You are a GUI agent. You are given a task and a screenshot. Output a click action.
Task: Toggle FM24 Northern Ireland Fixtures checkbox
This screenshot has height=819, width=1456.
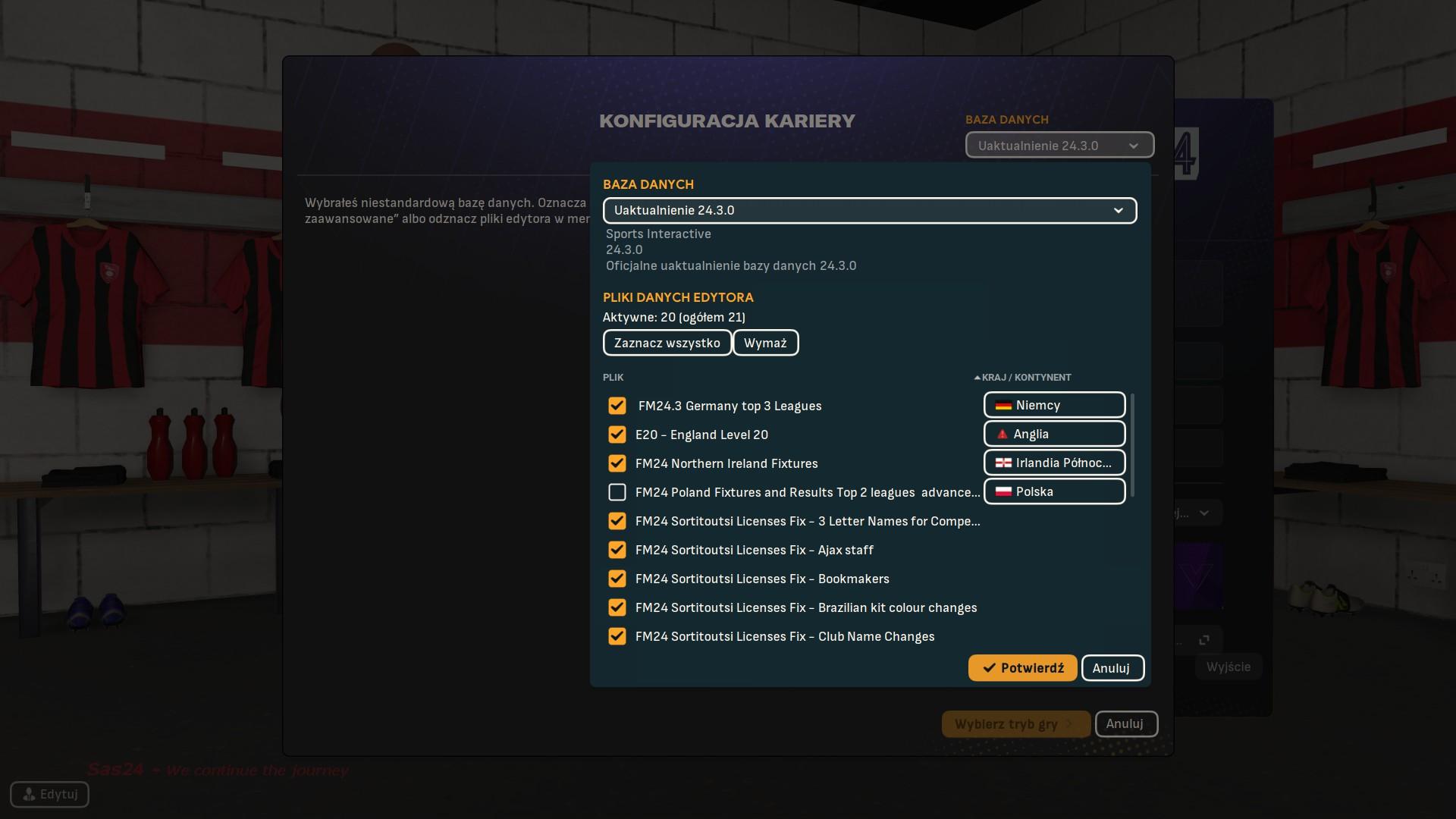tap(617, 463)
